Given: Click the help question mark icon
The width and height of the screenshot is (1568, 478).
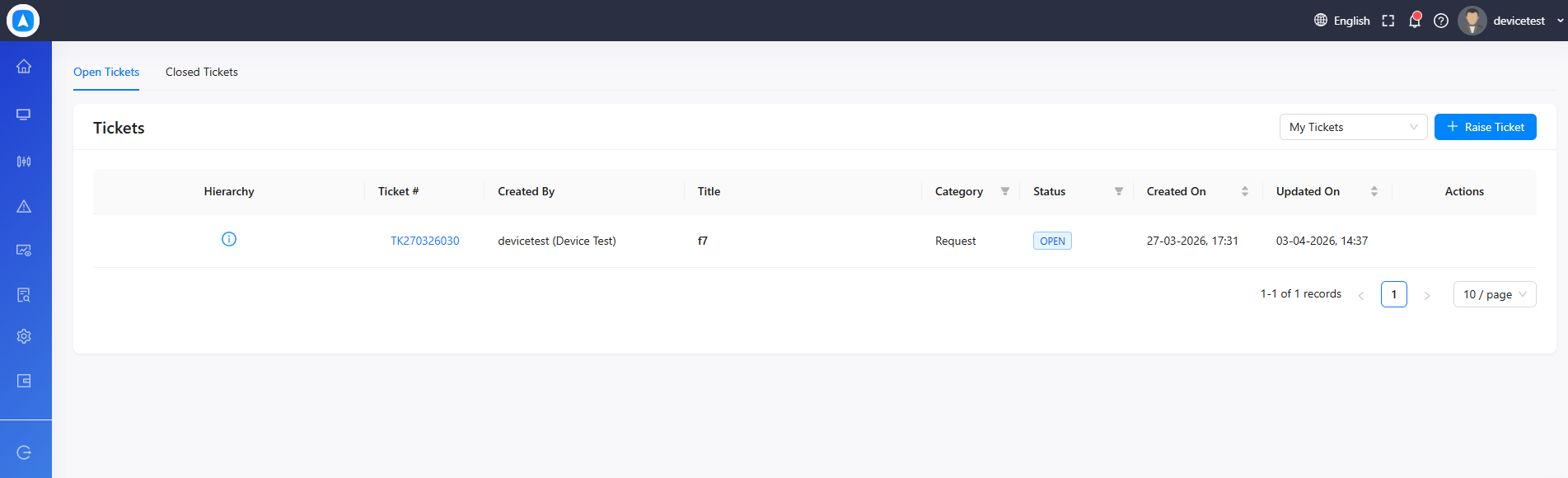Looking at the screenshot, I should 1441,21.
